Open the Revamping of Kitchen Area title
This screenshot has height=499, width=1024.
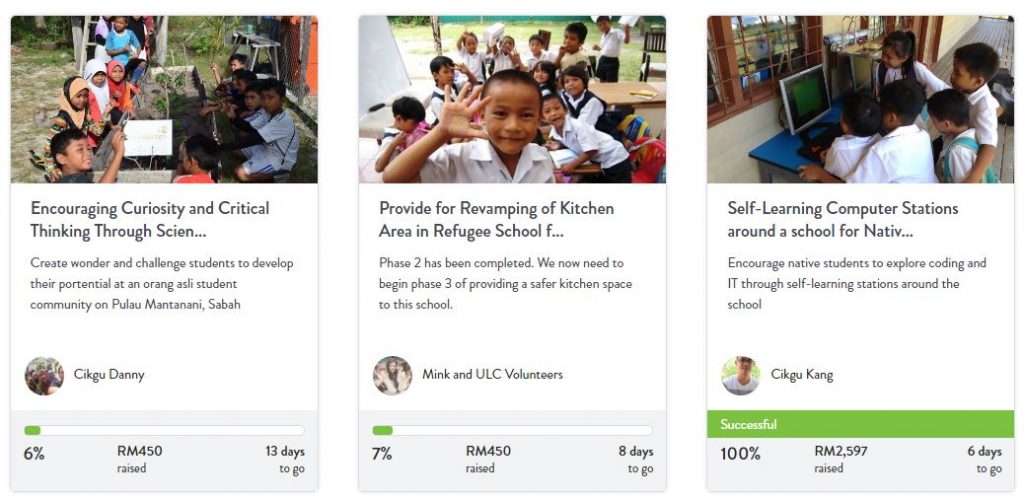tap(496, 220)
